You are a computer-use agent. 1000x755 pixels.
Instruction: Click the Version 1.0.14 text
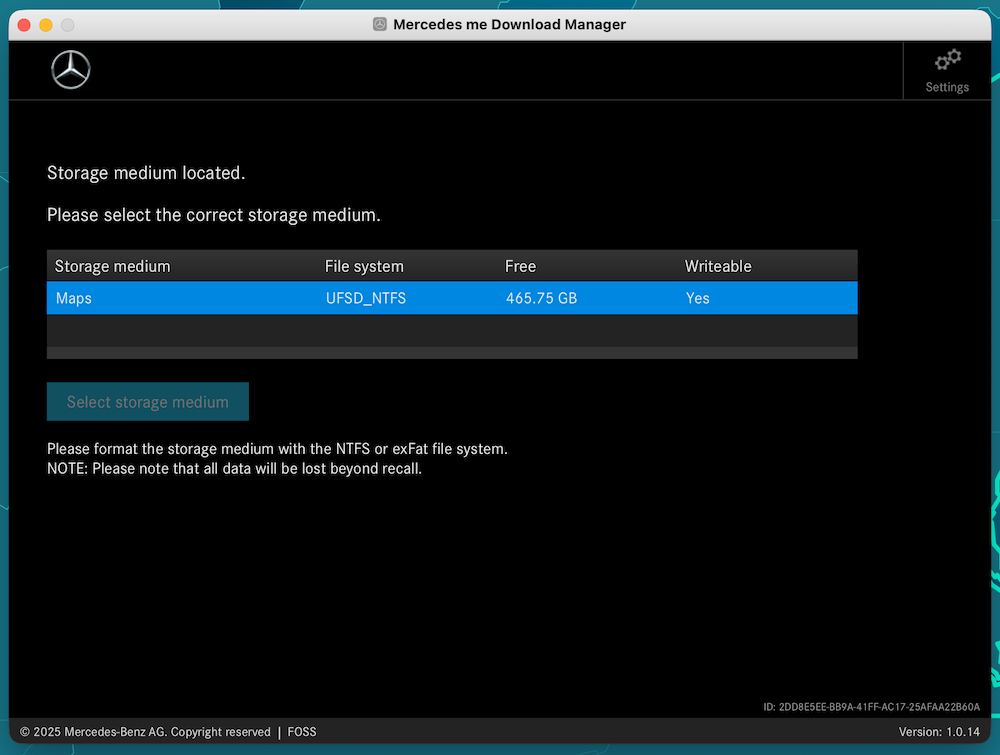tap(939, 732)
